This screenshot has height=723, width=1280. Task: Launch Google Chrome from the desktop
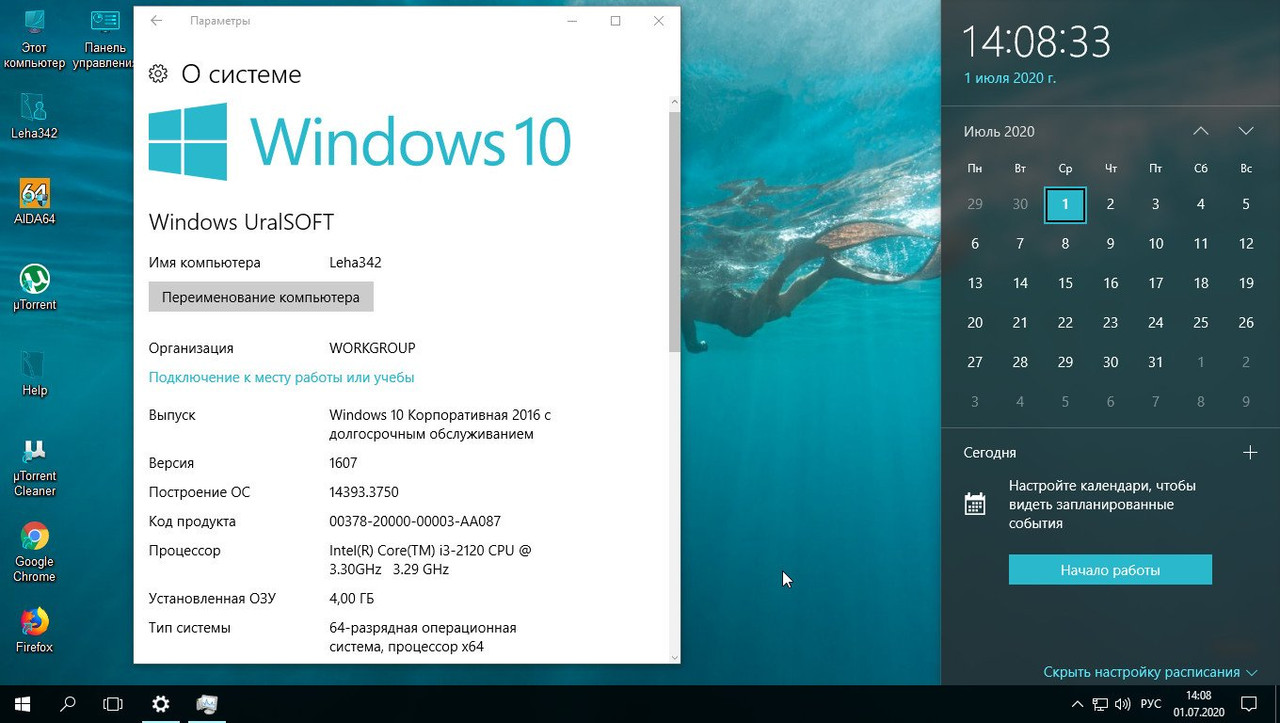tap(34, 553)
